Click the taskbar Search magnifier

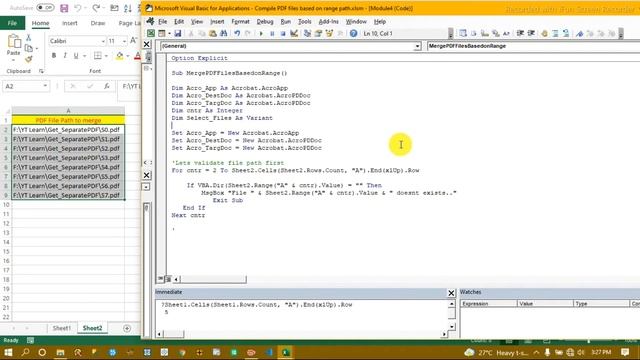point(25,352)
